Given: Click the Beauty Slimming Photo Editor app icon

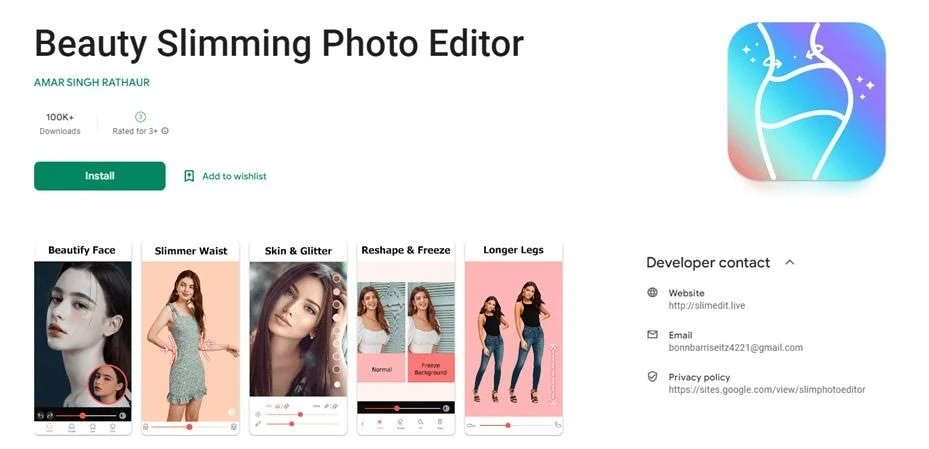Looking at the screenshot, I should [806, 101].
